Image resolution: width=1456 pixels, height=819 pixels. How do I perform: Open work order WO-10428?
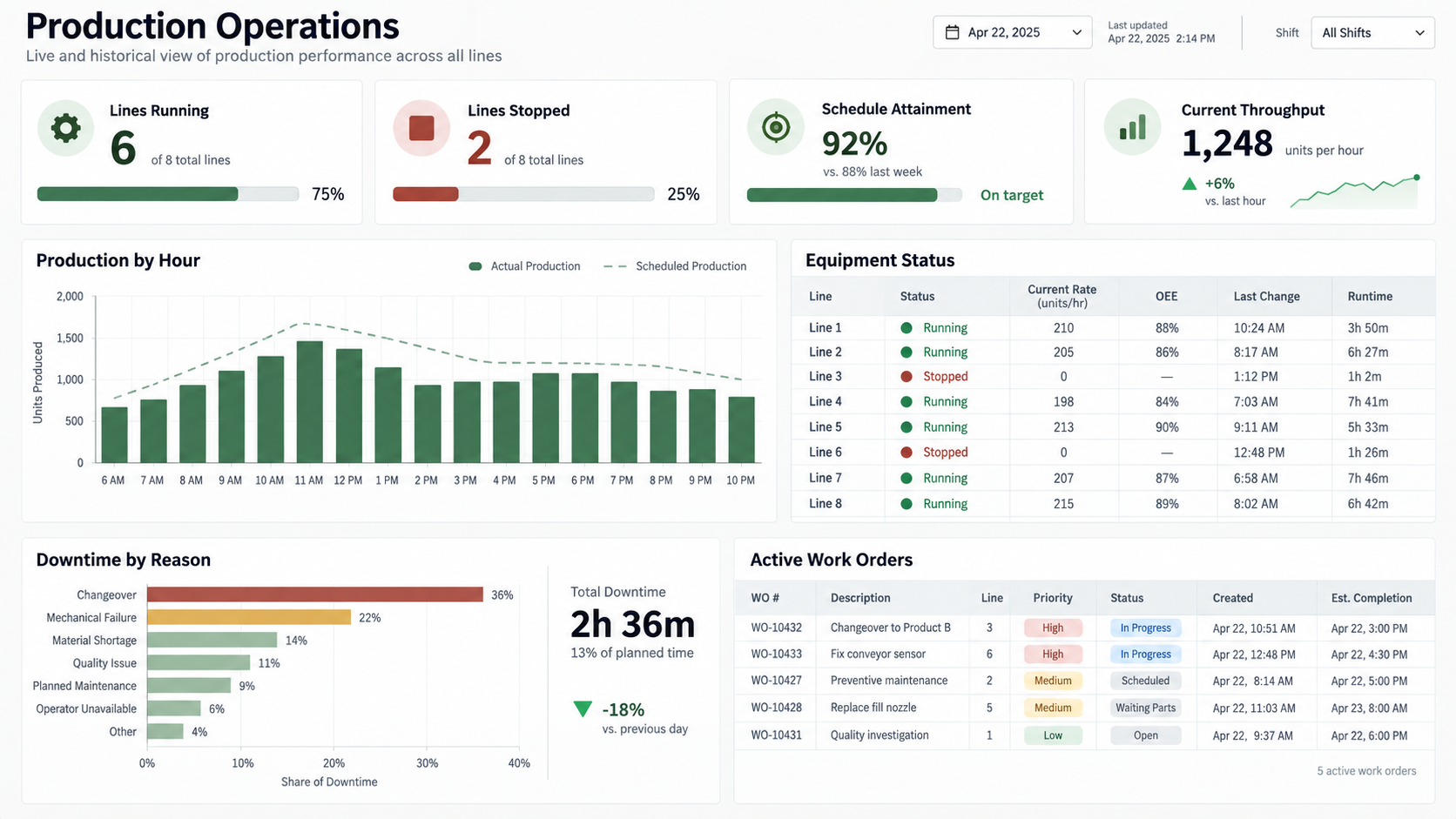click(776, 708)
